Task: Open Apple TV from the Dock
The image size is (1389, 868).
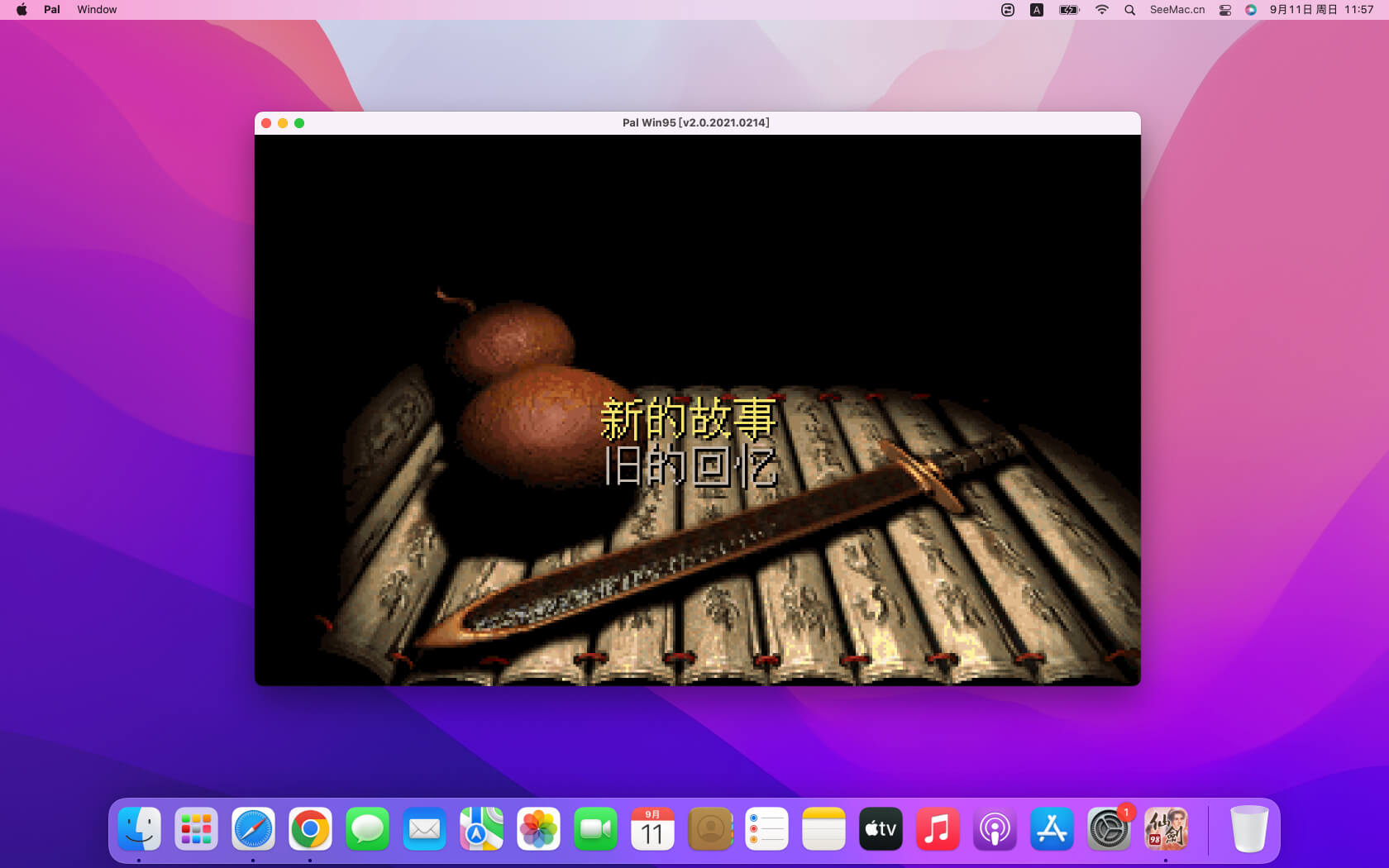Action: (x=881, y=829)
